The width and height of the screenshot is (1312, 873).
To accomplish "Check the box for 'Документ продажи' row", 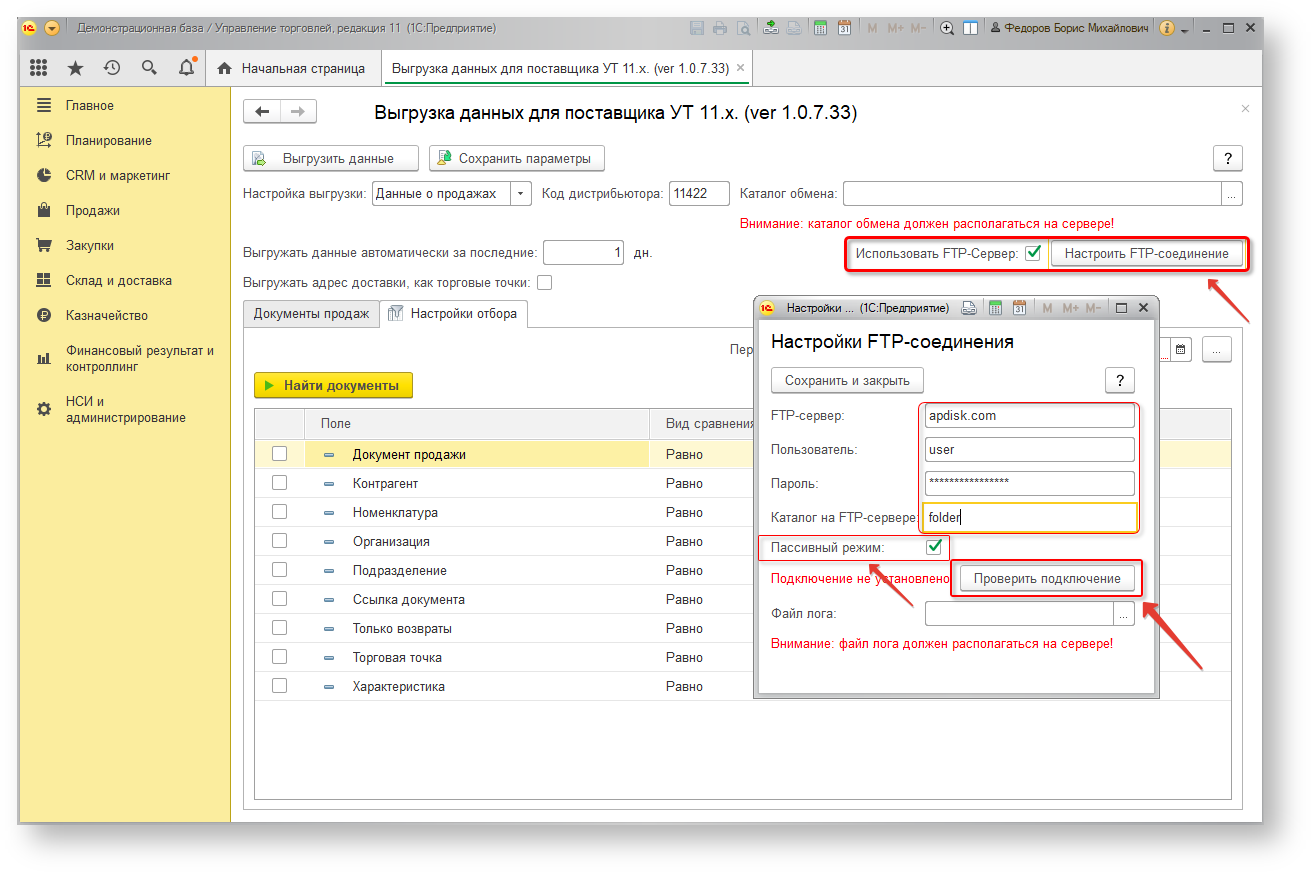I will pos(279,454).
